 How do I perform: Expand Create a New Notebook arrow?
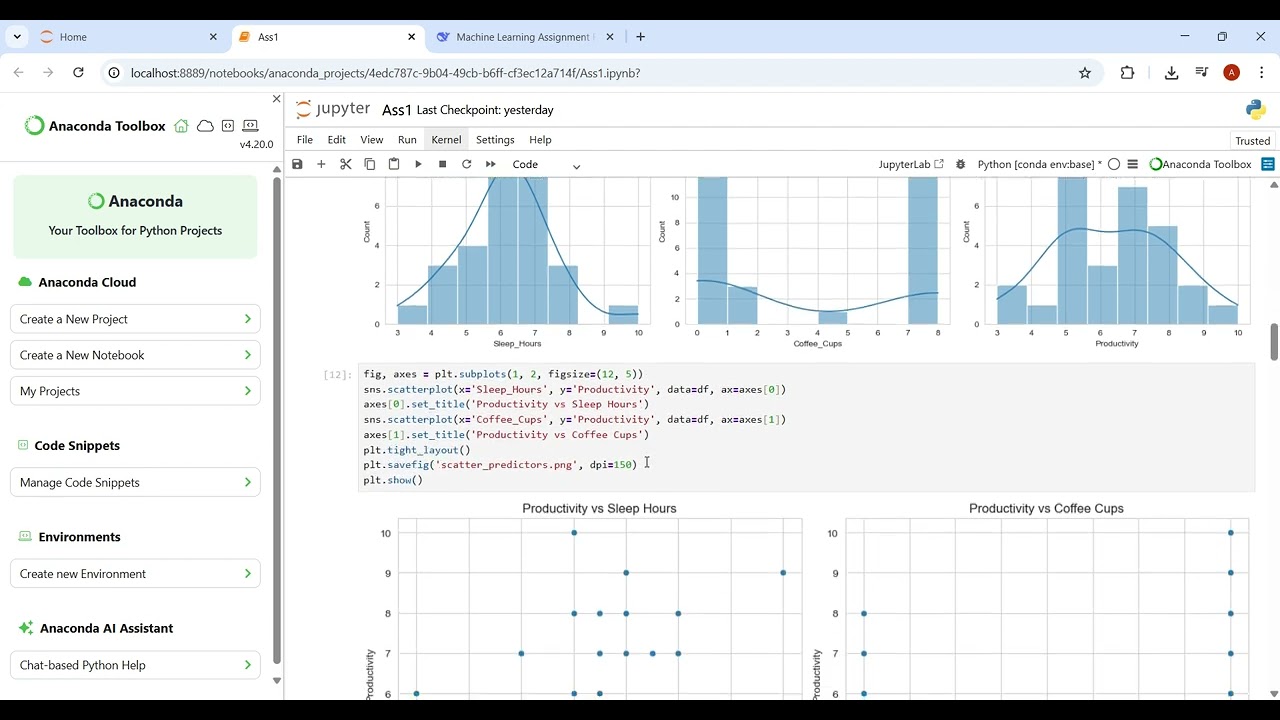tap(248, 355)
